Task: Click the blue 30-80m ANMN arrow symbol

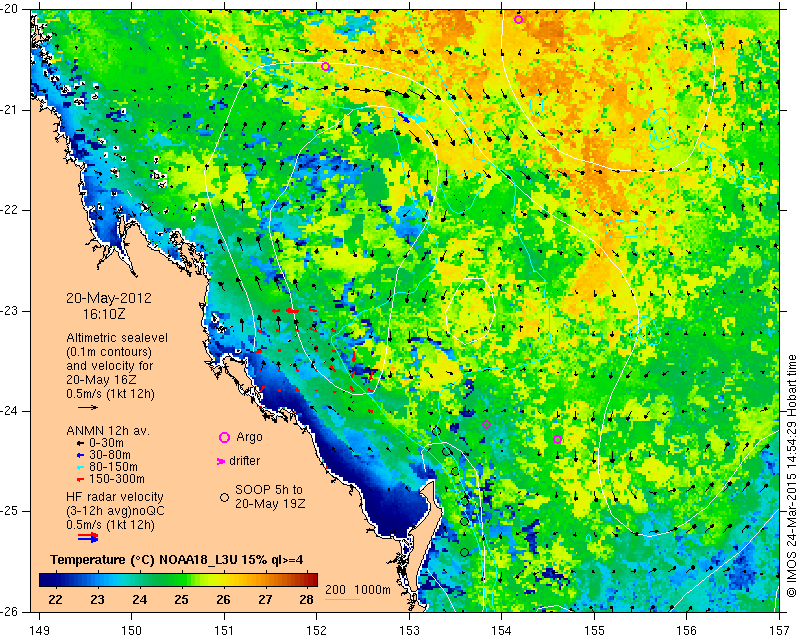Action: coord(80,455)
